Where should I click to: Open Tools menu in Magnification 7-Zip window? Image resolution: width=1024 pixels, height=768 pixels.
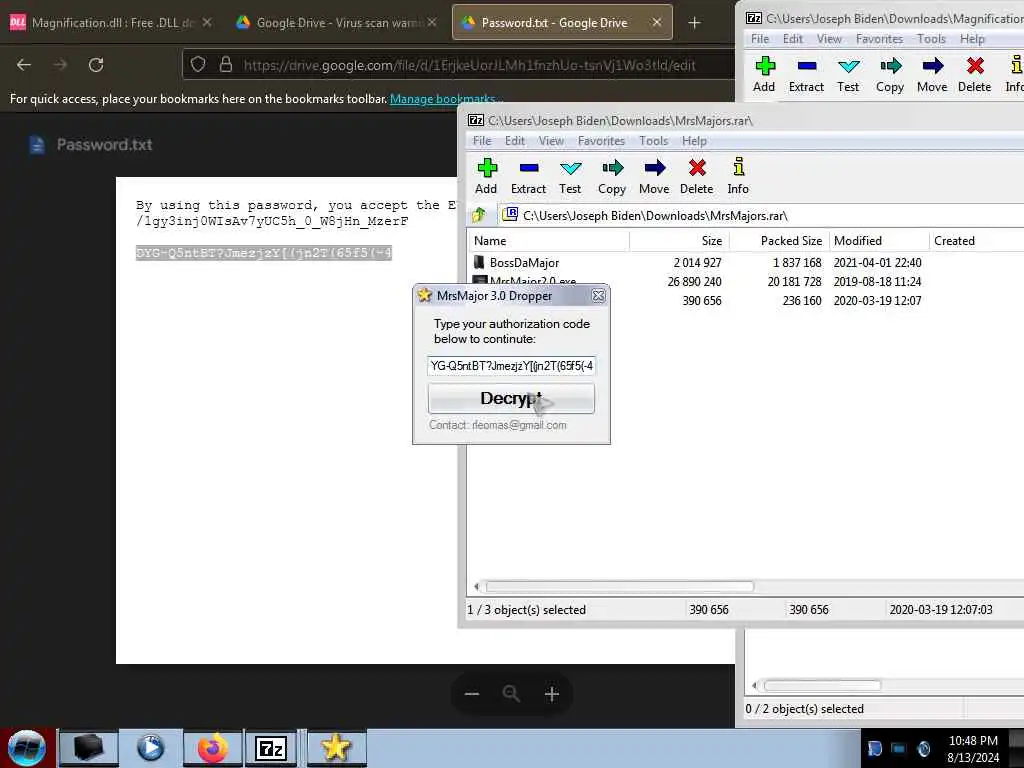[931, 39]
